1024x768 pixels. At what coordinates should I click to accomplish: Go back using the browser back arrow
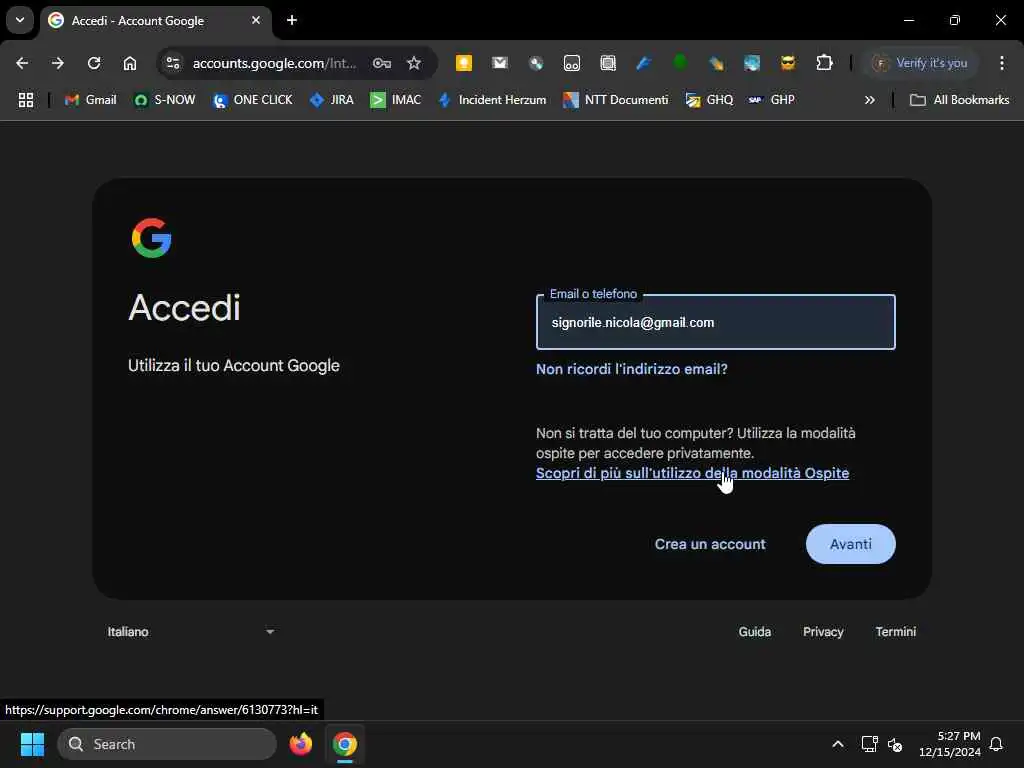pos(22,63)
